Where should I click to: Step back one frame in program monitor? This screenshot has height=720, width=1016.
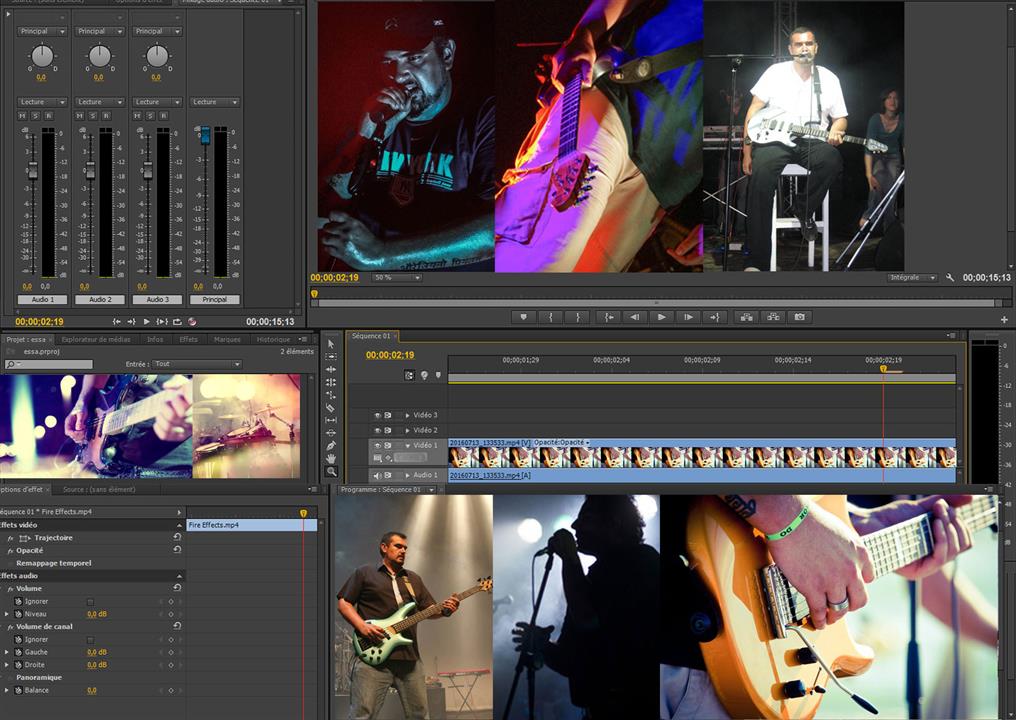coord(635,317)
